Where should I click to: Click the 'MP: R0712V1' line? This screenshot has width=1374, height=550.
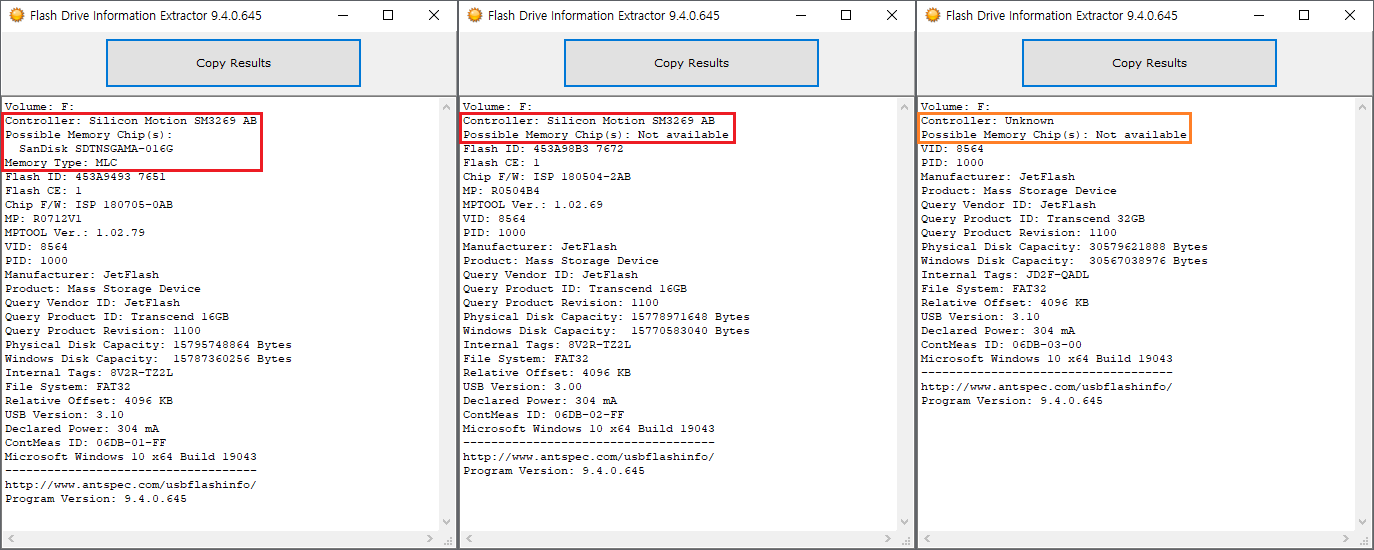pyautogui.click(x=43, y=218)
